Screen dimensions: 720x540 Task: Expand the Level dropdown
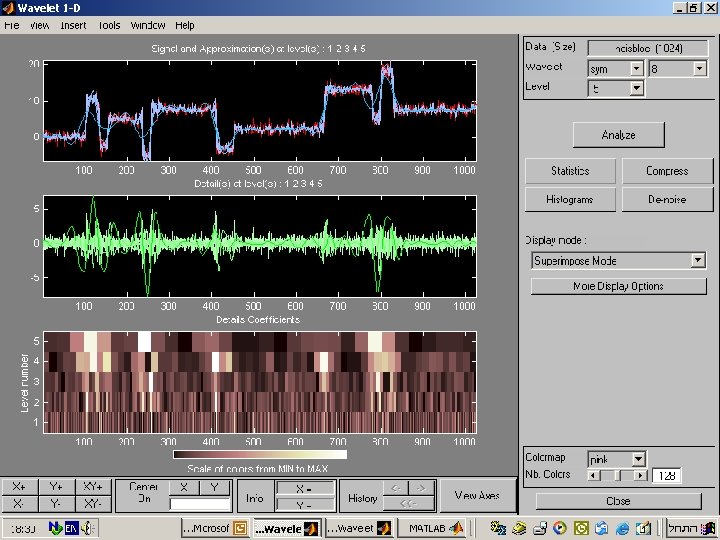point(615,88)
